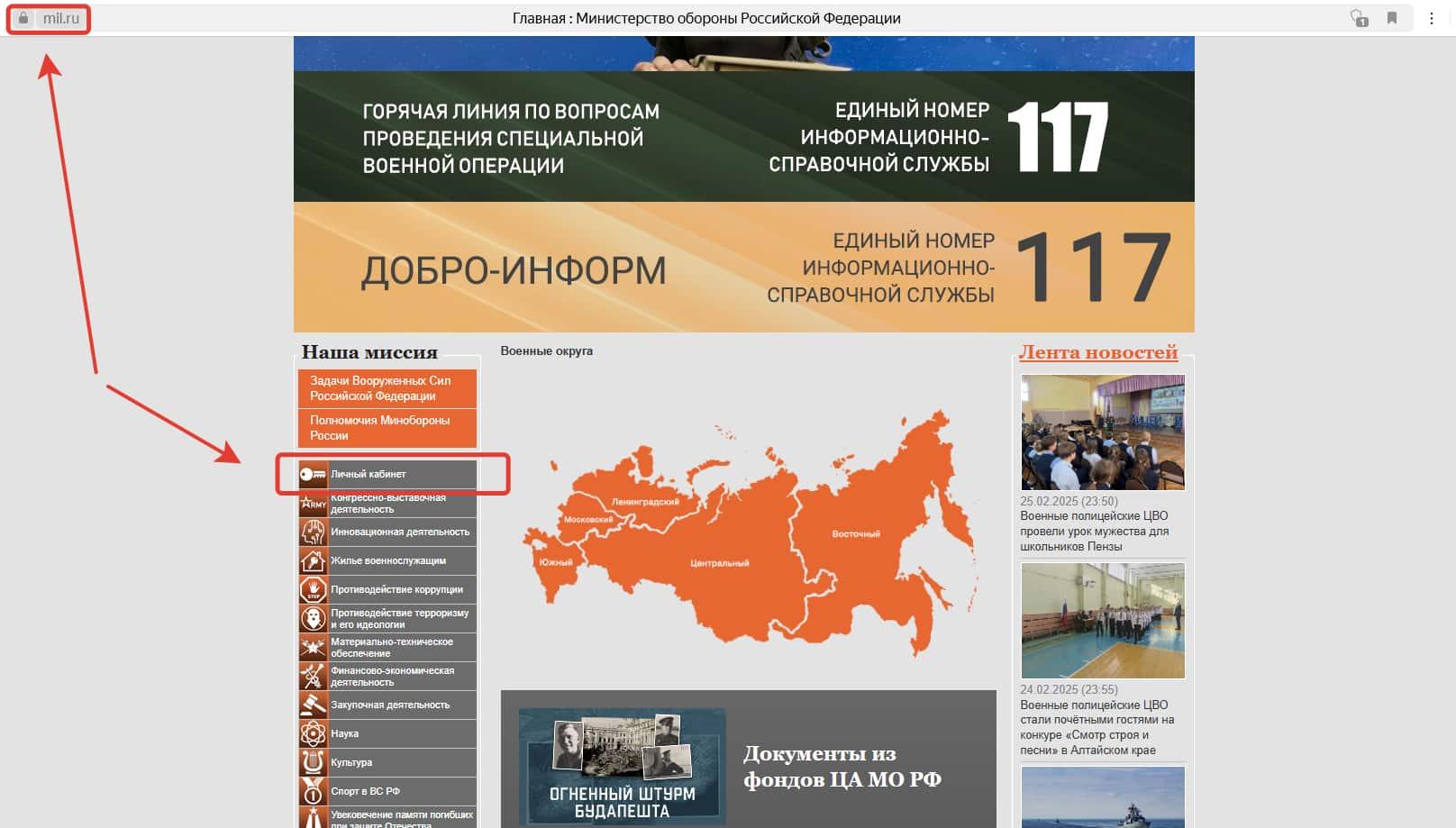Image resolution: width=1456 pixels, height=828 pixels.
Task: Click the medal icon for Спорт в ВС РФ
Action: point(313,791)
